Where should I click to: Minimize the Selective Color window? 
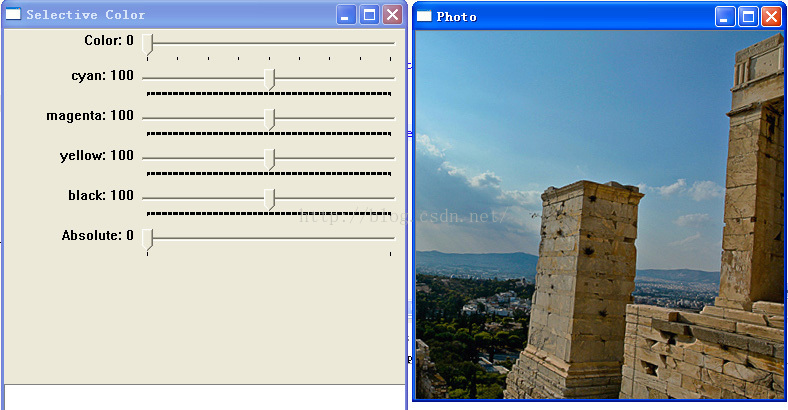(345, 15)
